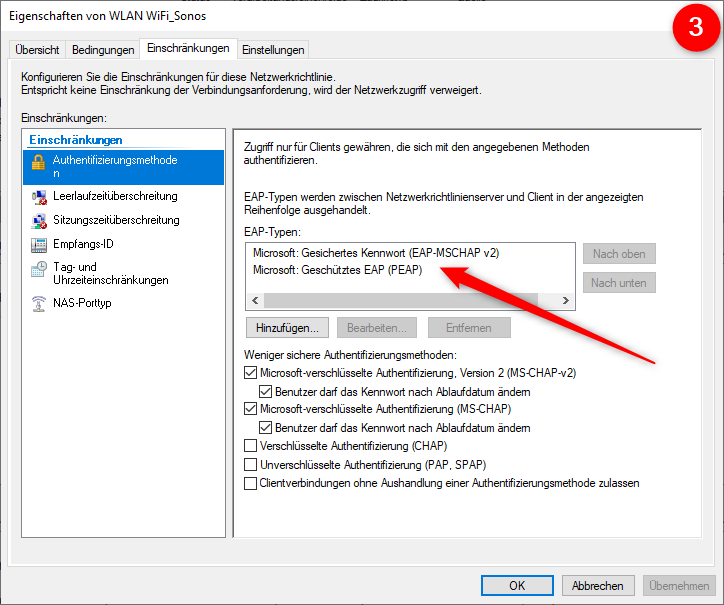Confirm the dialog with OK

(517, 586)
